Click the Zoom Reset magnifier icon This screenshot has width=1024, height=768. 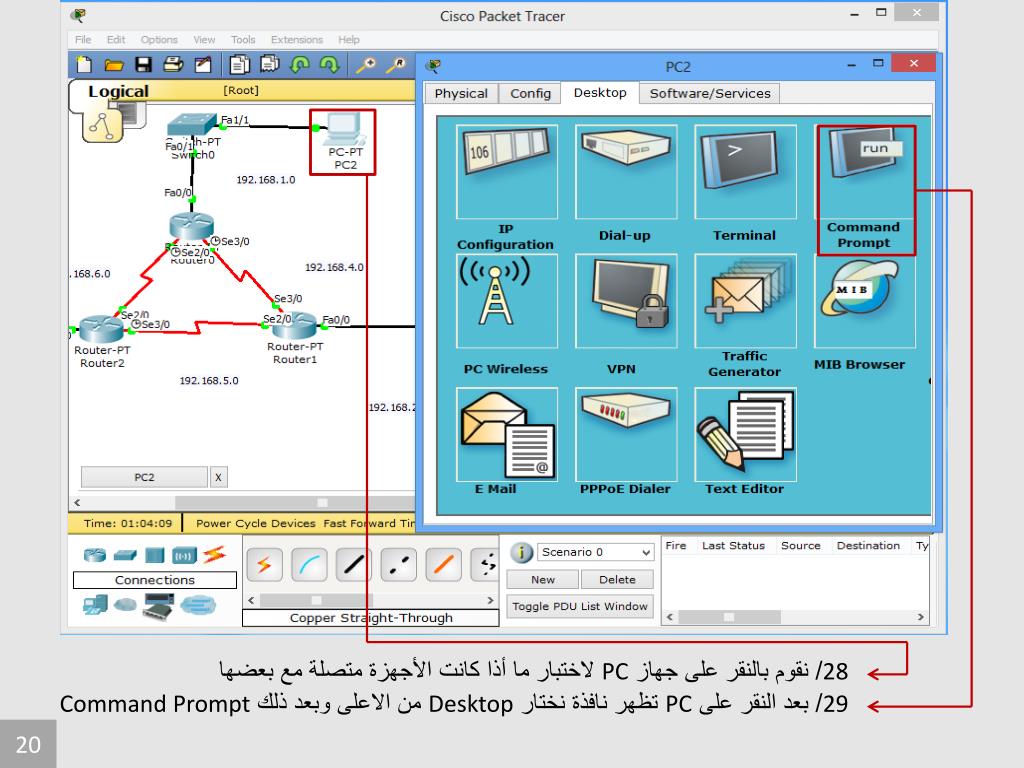point(395,65)
